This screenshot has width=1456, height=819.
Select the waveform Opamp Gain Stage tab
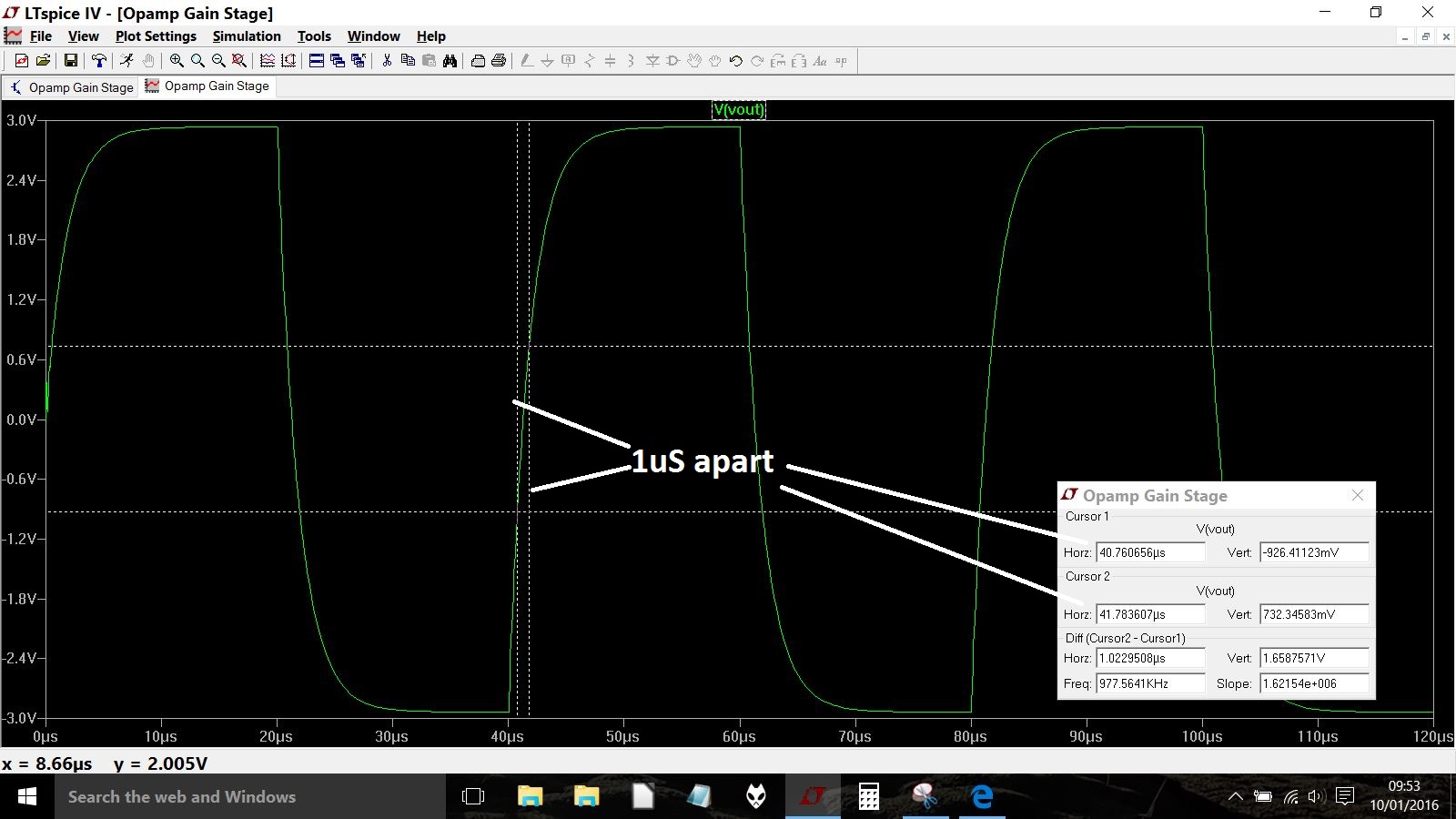207,86
